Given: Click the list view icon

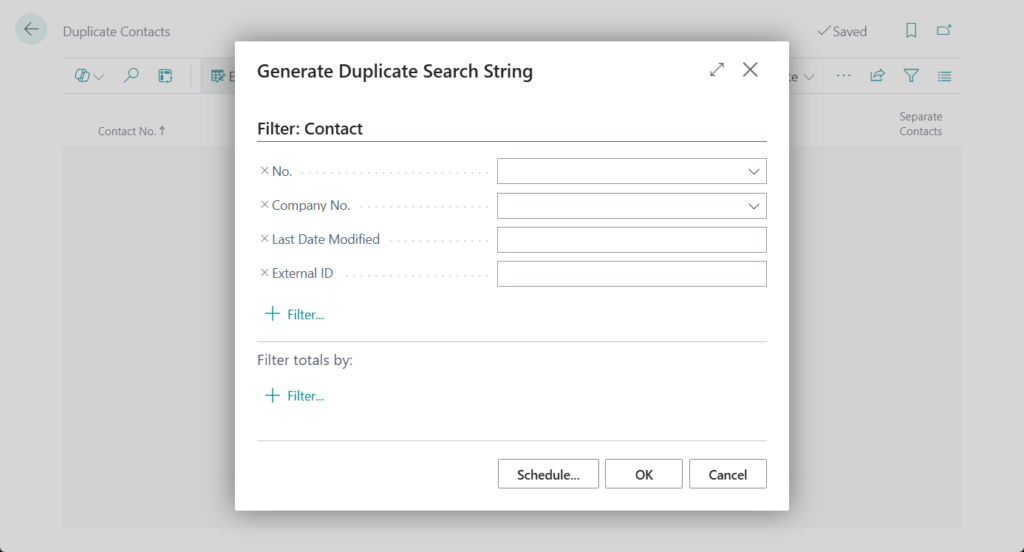Looking at the screenshot, I should coord(944,76).
